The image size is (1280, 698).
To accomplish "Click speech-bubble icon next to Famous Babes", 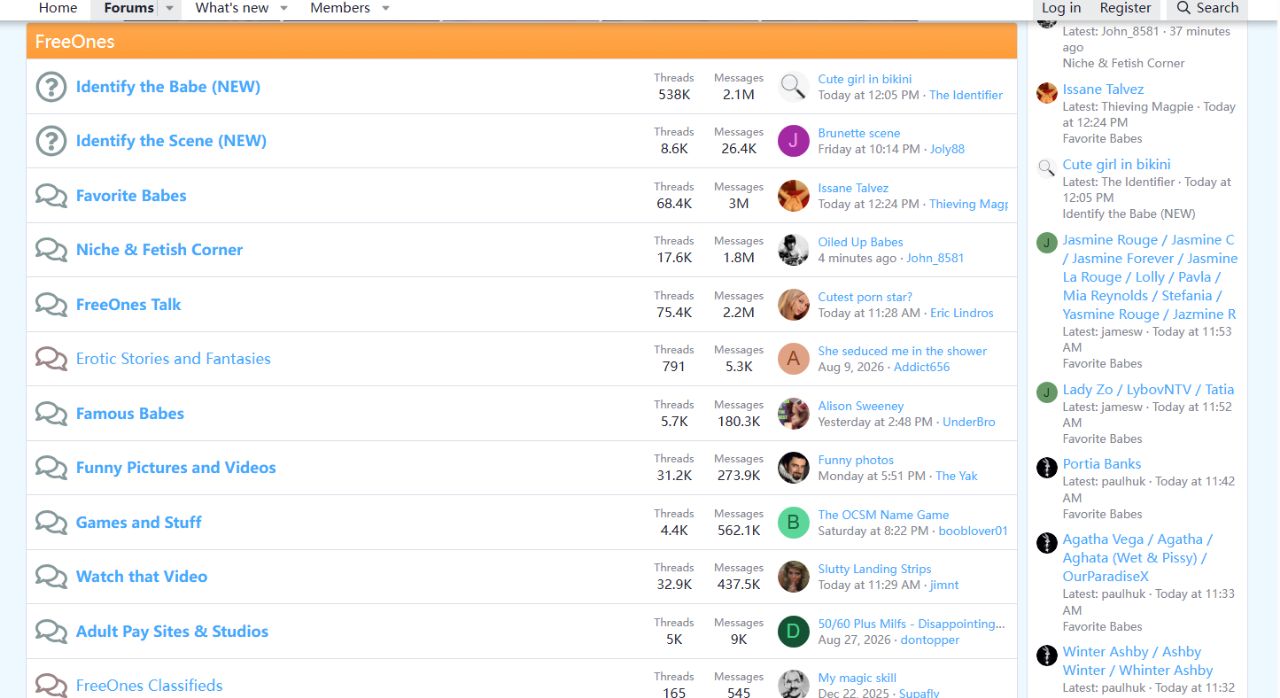I will (51, 413).
